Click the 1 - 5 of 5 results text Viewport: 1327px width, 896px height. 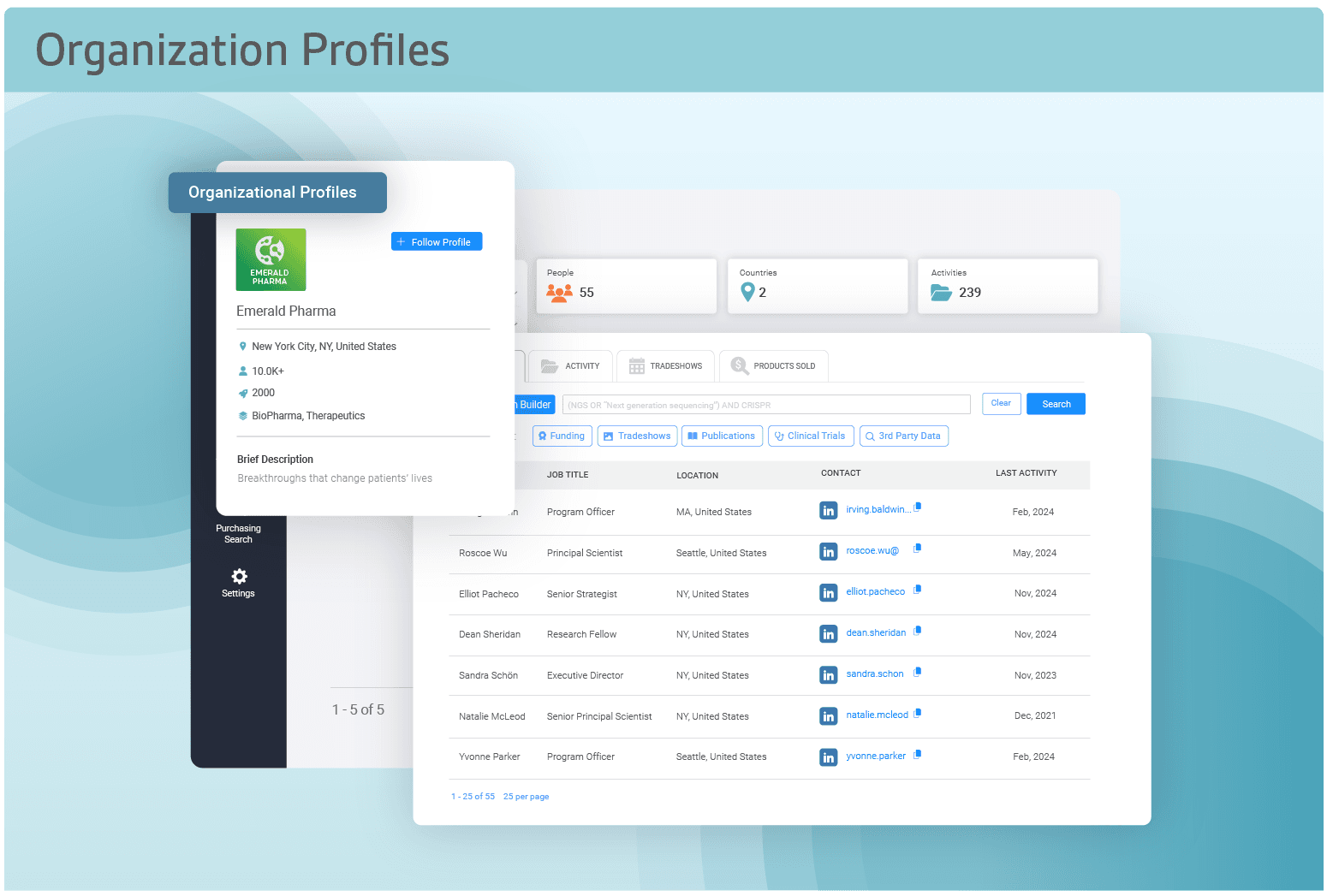click(x=358, y=709)
